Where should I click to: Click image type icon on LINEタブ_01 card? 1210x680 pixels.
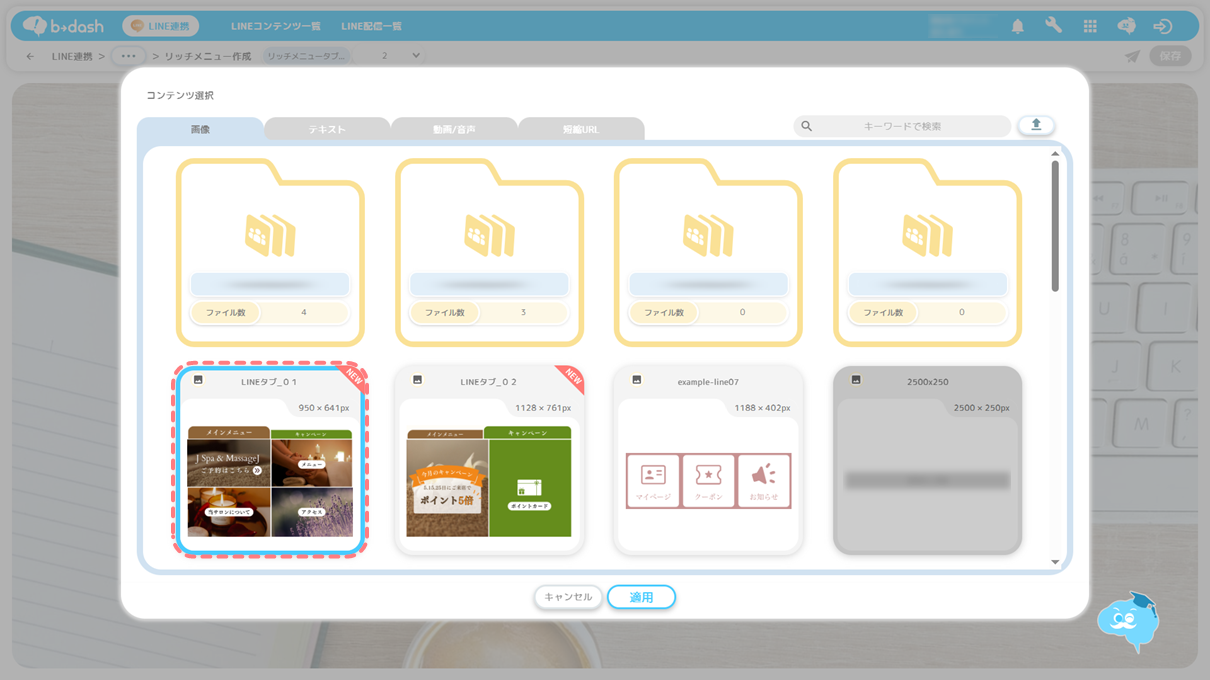pos(198,380)
